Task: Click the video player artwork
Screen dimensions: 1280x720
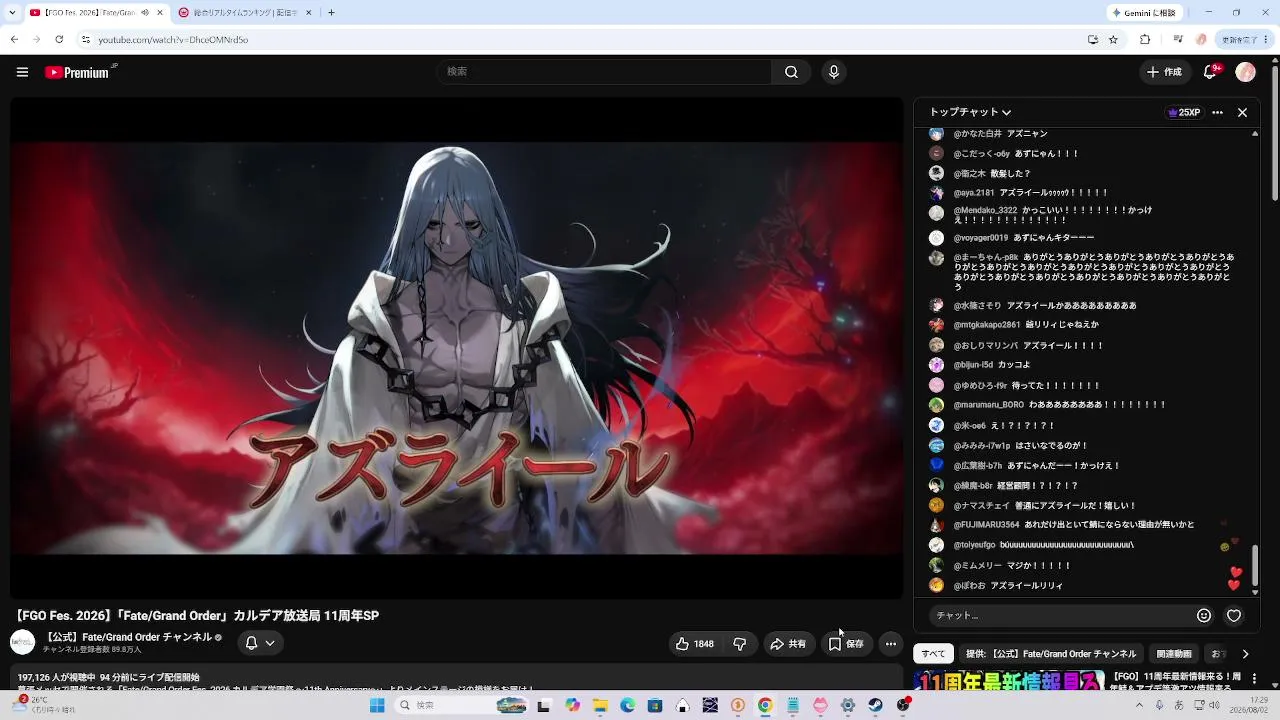Action: (x=457, y=348)
